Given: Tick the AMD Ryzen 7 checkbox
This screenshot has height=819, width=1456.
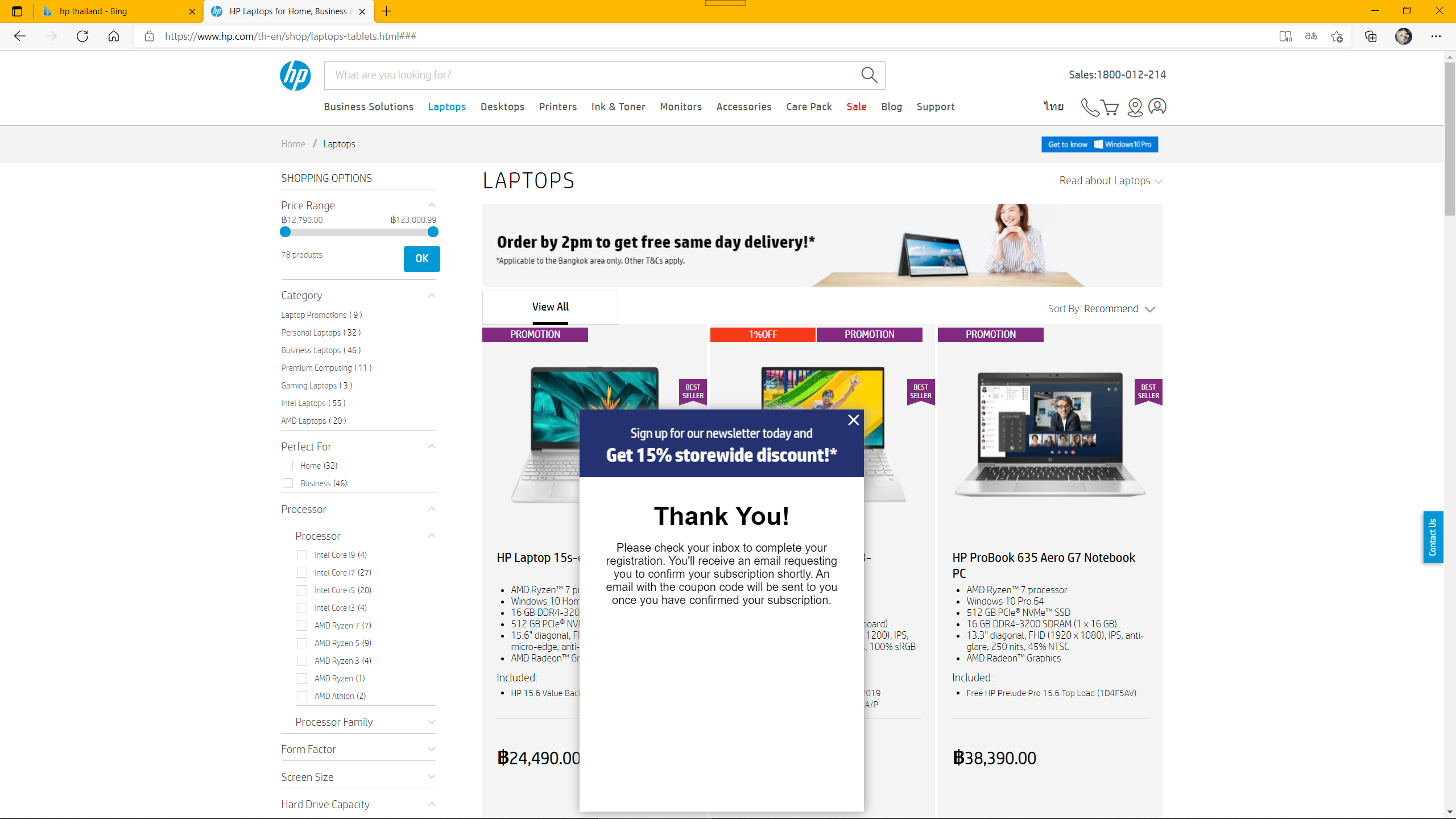Looking at the screenshot, I should [x=302, y=626].
